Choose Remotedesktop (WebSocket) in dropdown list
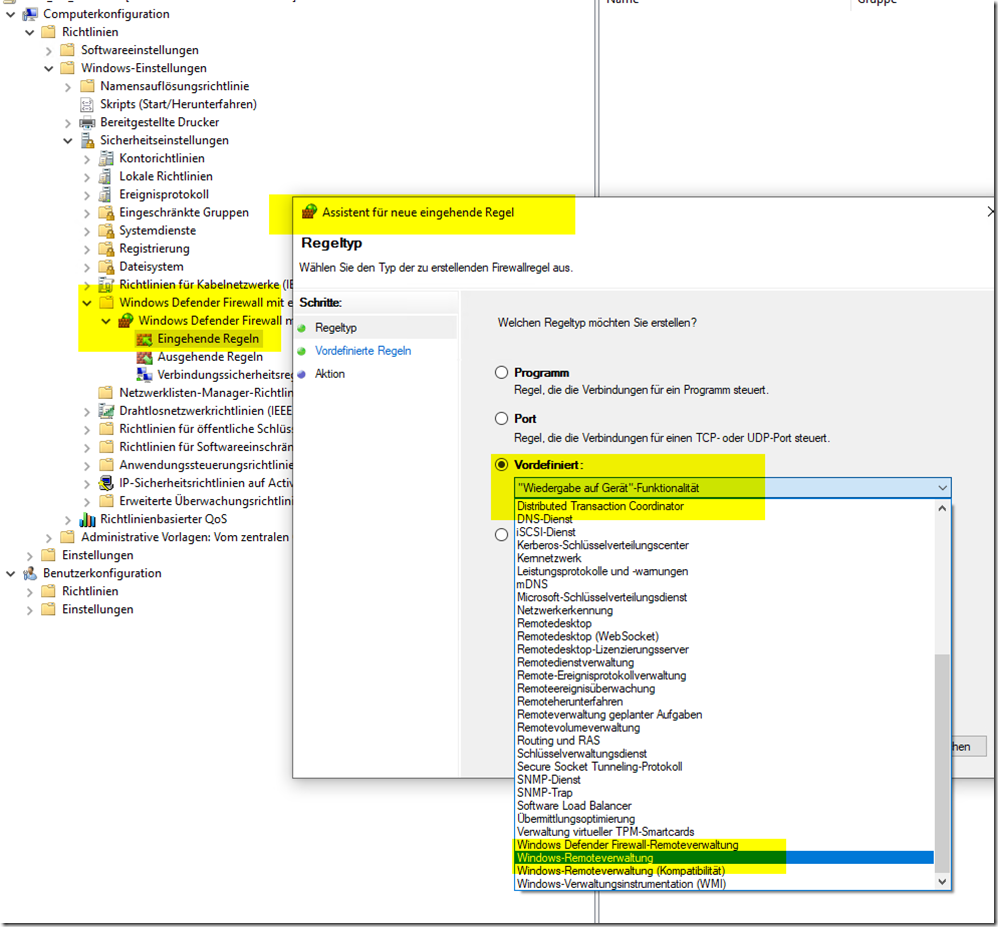The width and height of the screenshot is (998, 927). pos(724,636)
